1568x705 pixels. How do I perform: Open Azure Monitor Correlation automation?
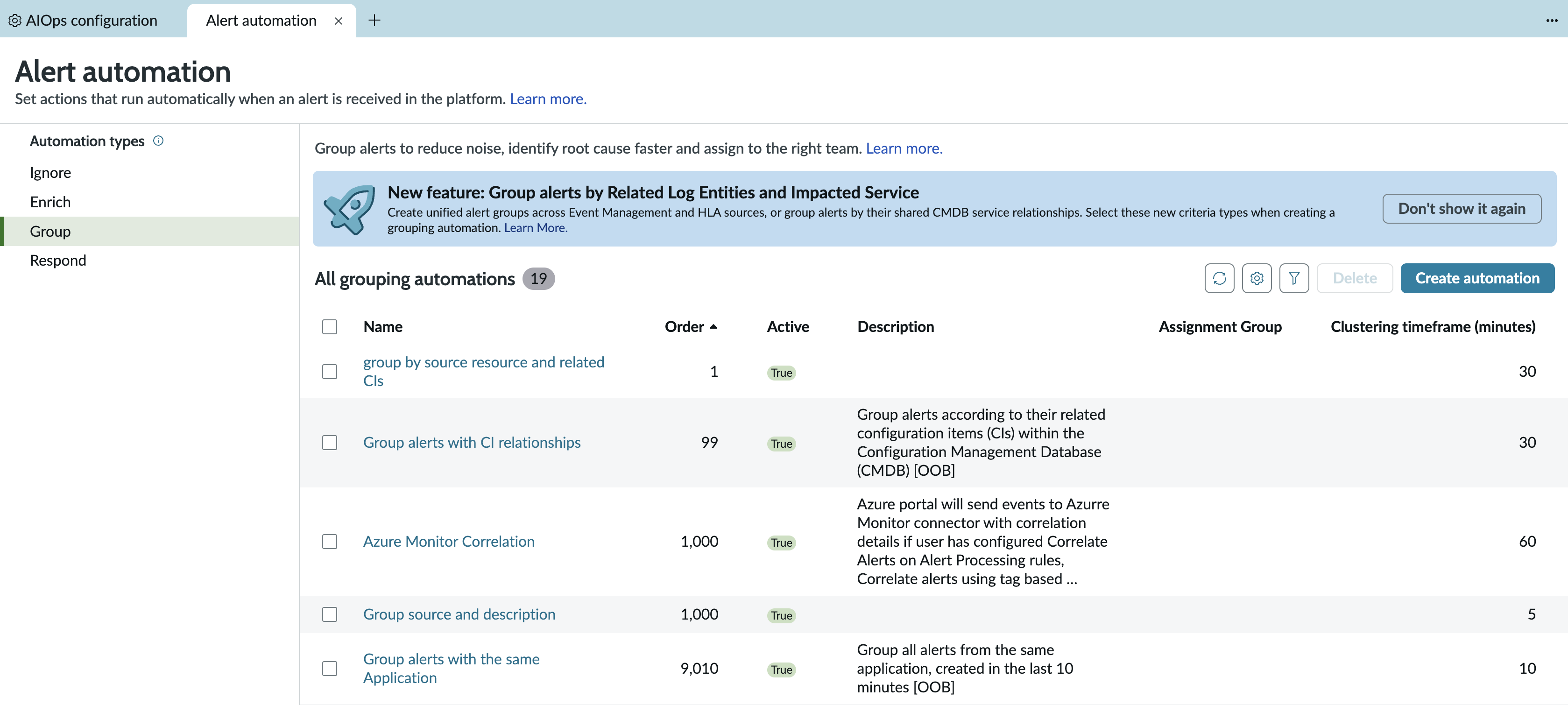(449, 541)
